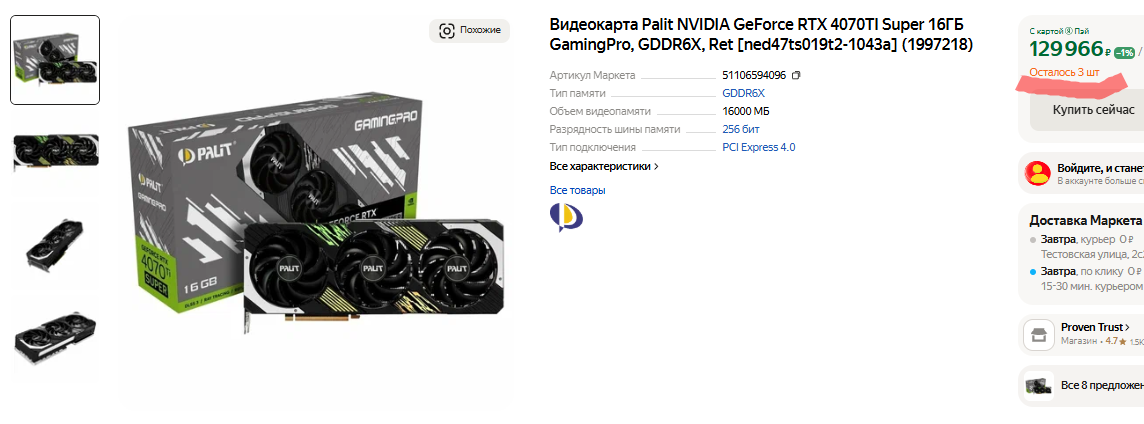Image resolution: width=1144 pixels, height=424 pixels.
Task: Open the Proven Trust seller page via its chevron
Action: [x=1128, y=328]
